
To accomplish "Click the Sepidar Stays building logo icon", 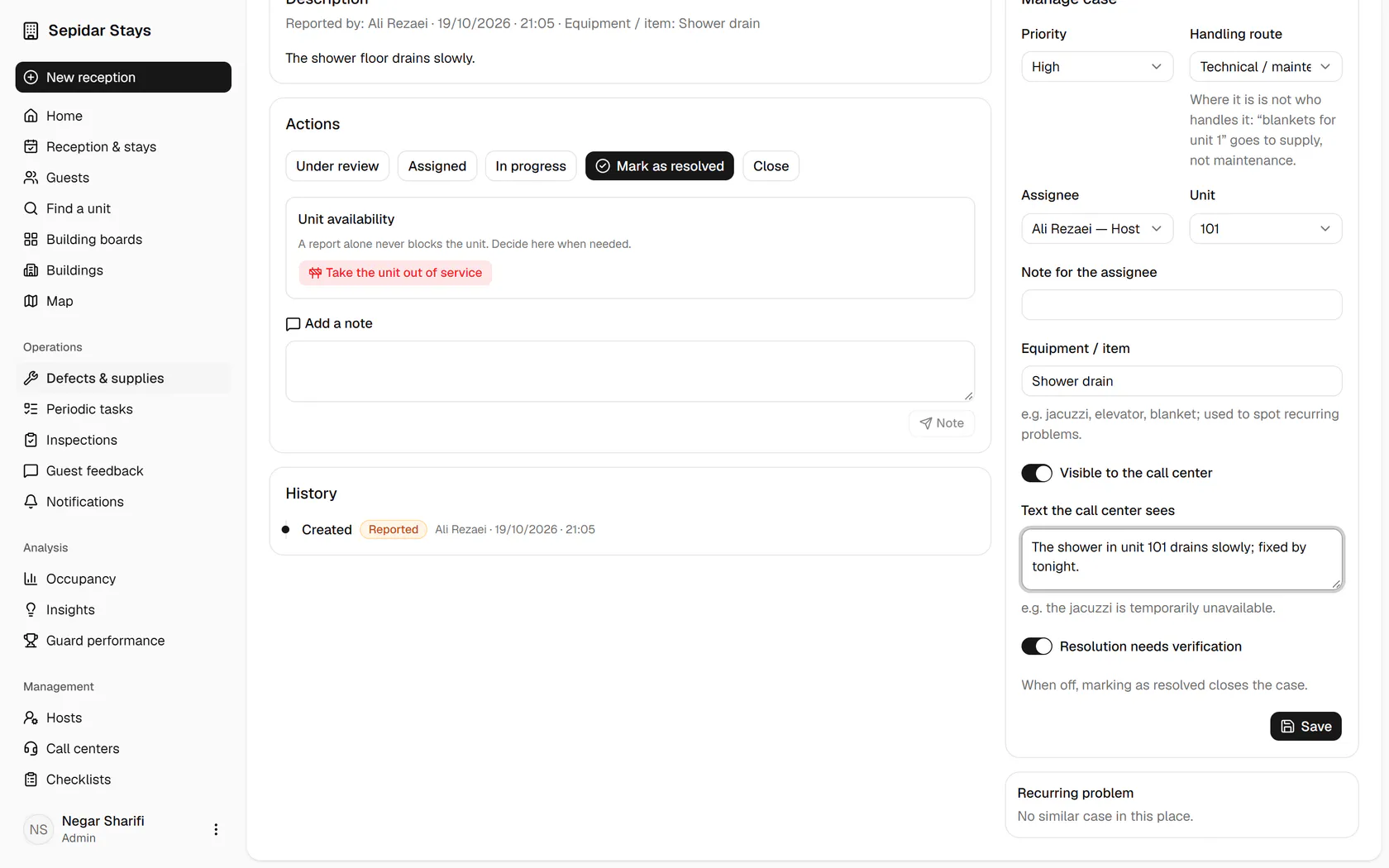I will click(x=31, y=31).
